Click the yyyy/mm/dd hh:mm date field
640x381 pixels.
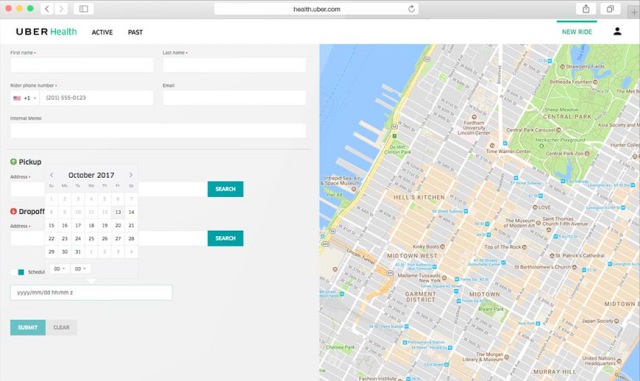91,292
